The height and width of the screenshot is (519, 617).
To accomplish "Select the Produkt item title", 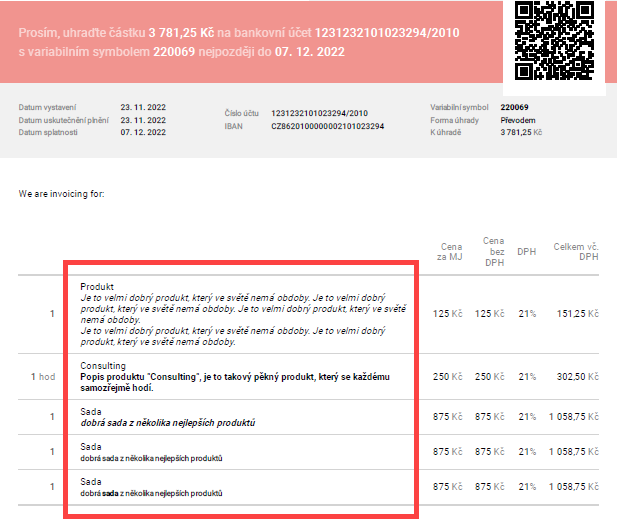I will click(97, 286).
